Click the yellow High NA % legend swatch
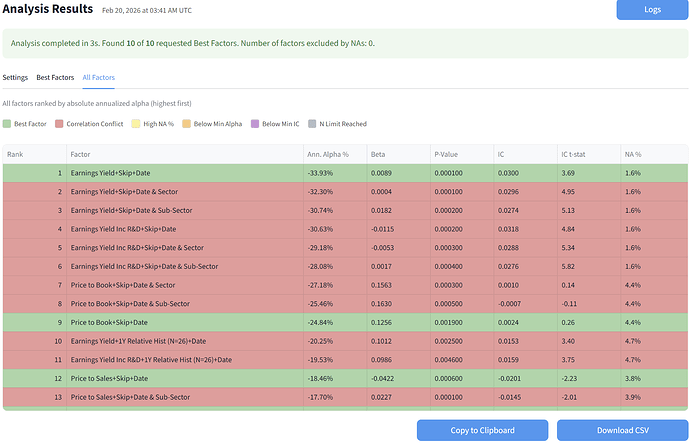Viewport: 690px width, 447px height. pos(135,124)
